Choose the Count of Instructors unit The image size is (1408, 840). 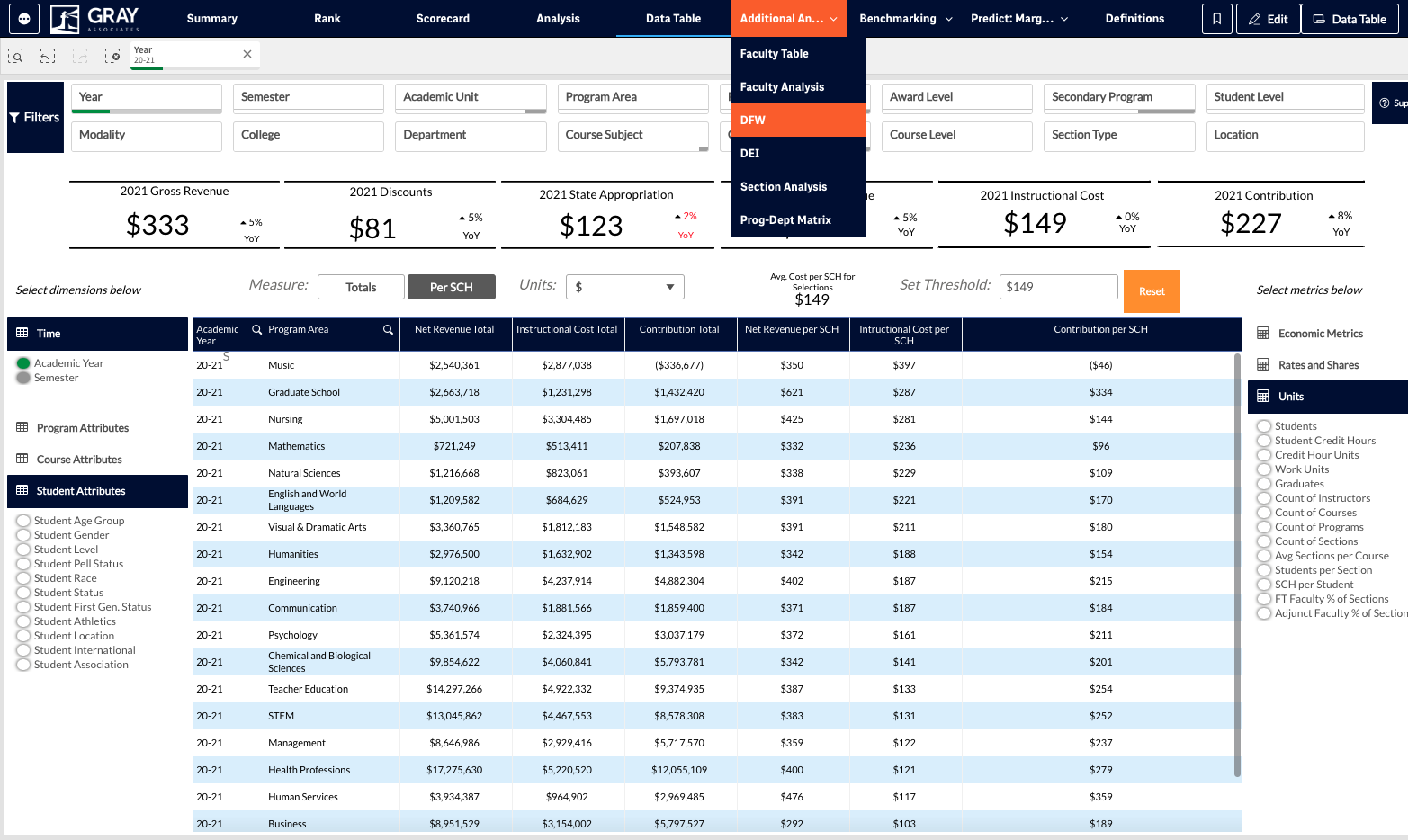(x=1264, y=498)
